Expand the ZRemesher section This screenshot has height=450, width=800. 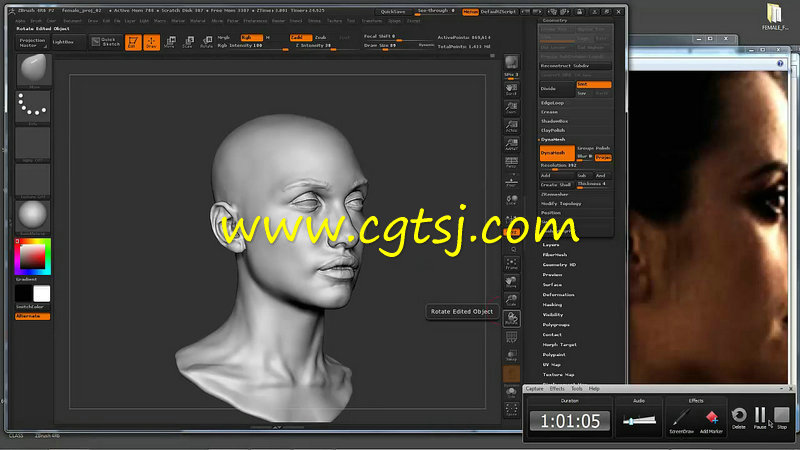pos(555,194)
